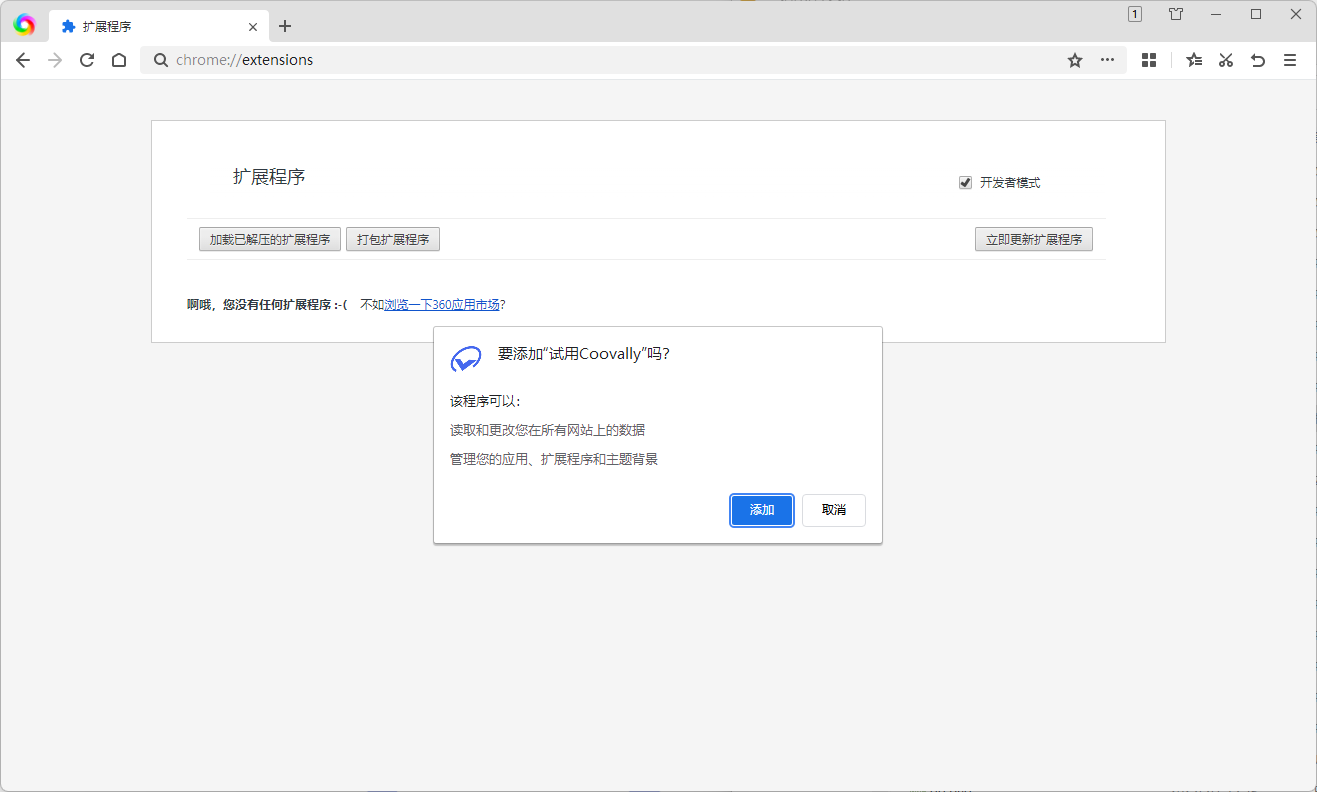Maximize the browser window
Screen dimensions: 1317x792
(x=1256, y=14)
